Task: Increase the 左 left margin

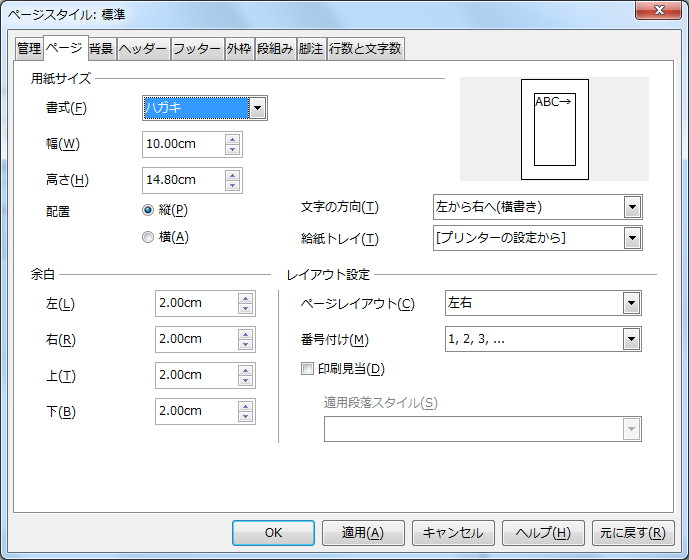Action: pyautogui.click(x=246, y=298)
